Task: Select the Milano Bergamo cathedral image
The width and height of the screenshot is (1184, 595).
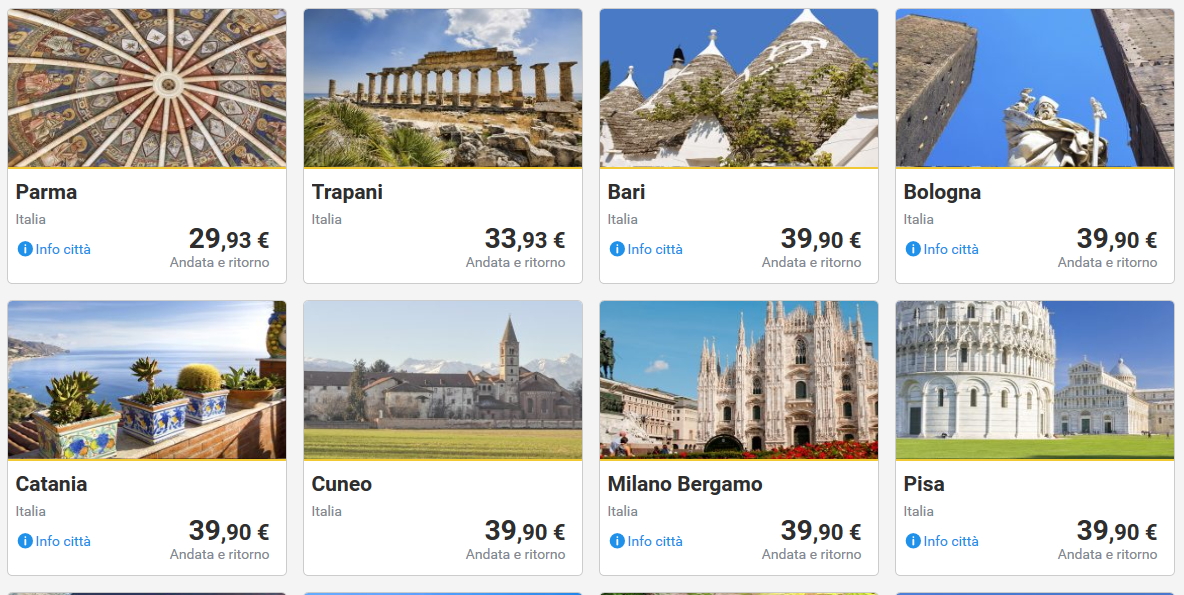Action: pyautogui.click(x=739, y=380)
